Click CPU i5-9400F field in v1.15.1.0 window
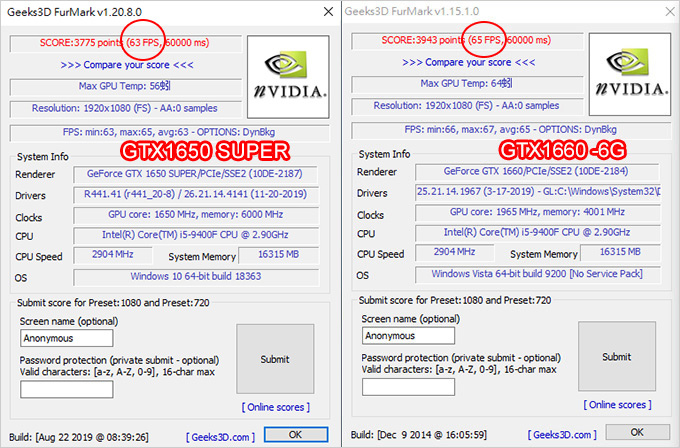 pyautogui.click(x=538, y=232)
